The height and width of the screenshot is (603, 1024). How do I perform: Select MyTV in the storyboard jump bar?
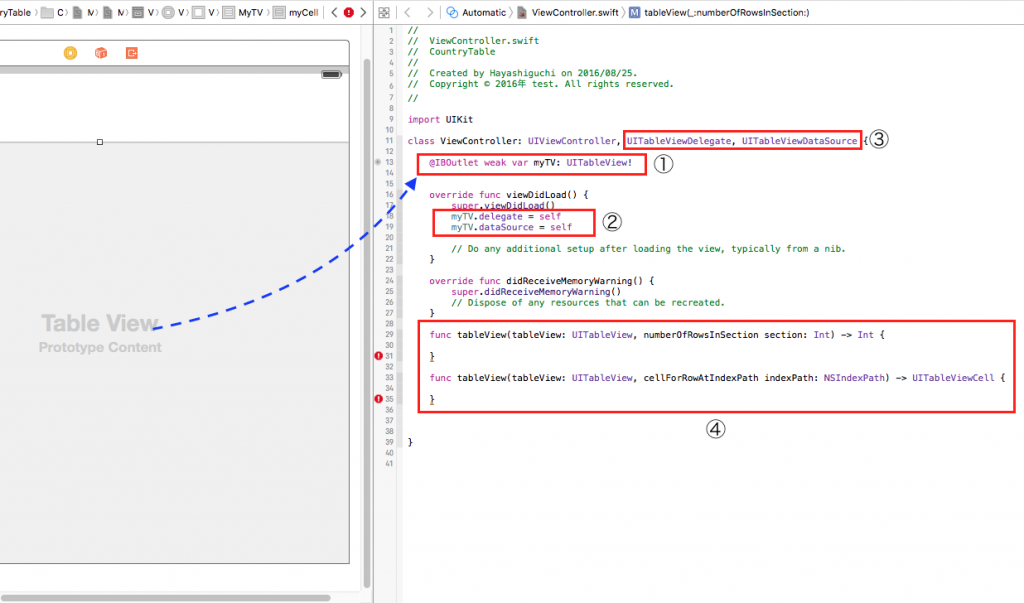coord(249,12)
